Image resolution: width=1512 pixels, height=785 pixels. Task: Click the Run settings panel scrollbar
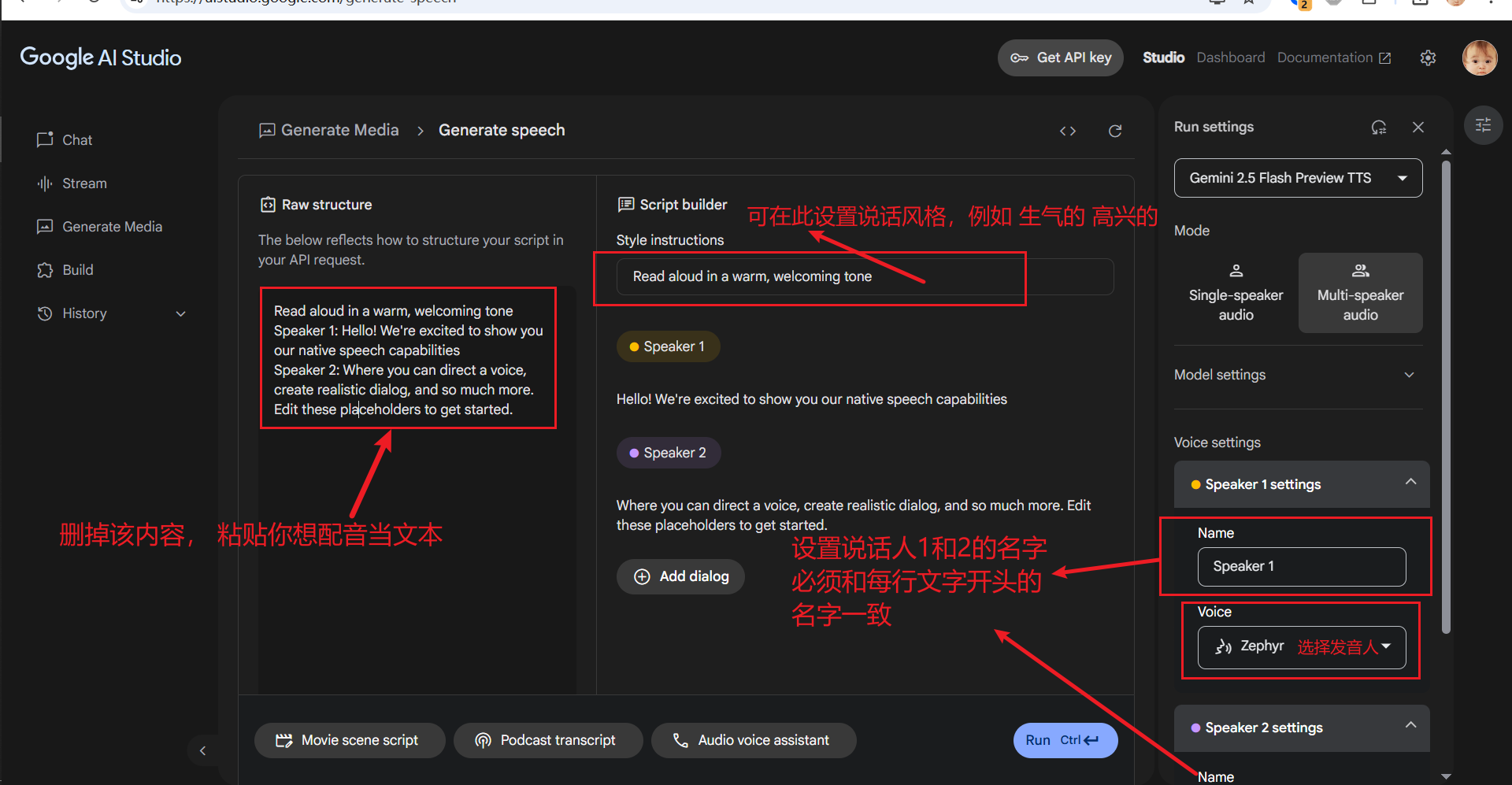click(1446, 396)
